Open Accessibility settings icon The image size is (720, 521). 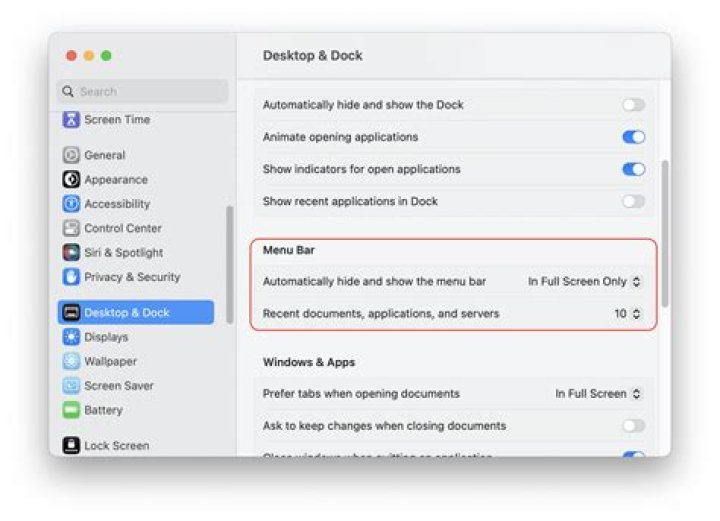tap(71, 204)
